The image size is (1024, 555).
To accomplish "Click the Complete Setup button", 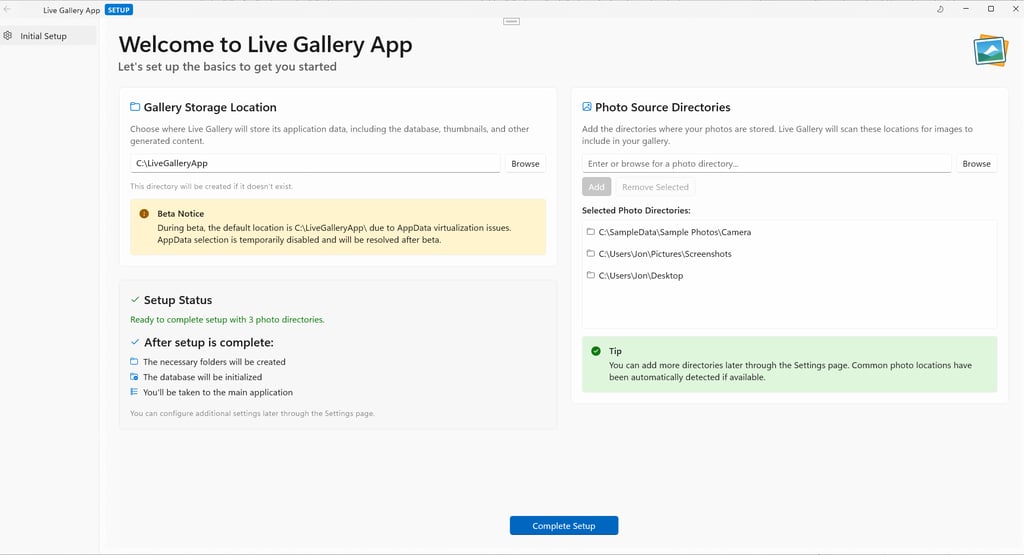I will pos(564,526).
